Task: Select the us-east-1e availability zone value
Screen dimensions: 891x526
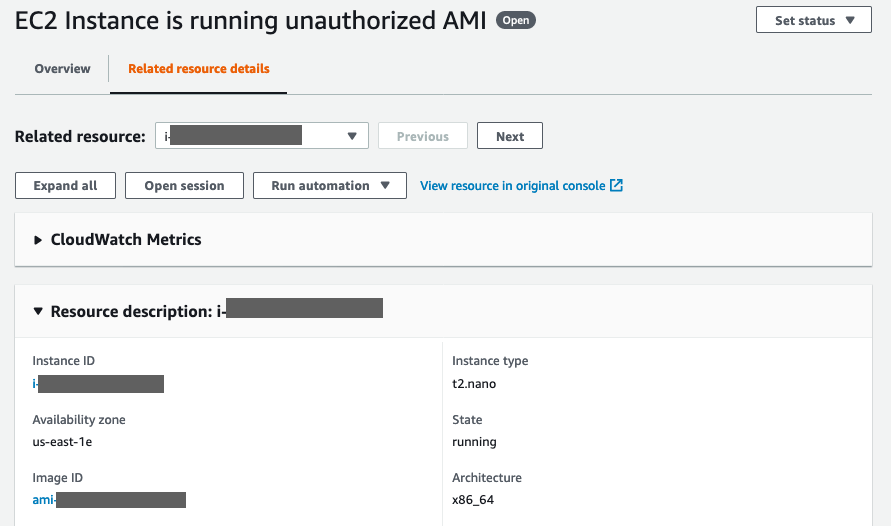Action: [62, 442]
